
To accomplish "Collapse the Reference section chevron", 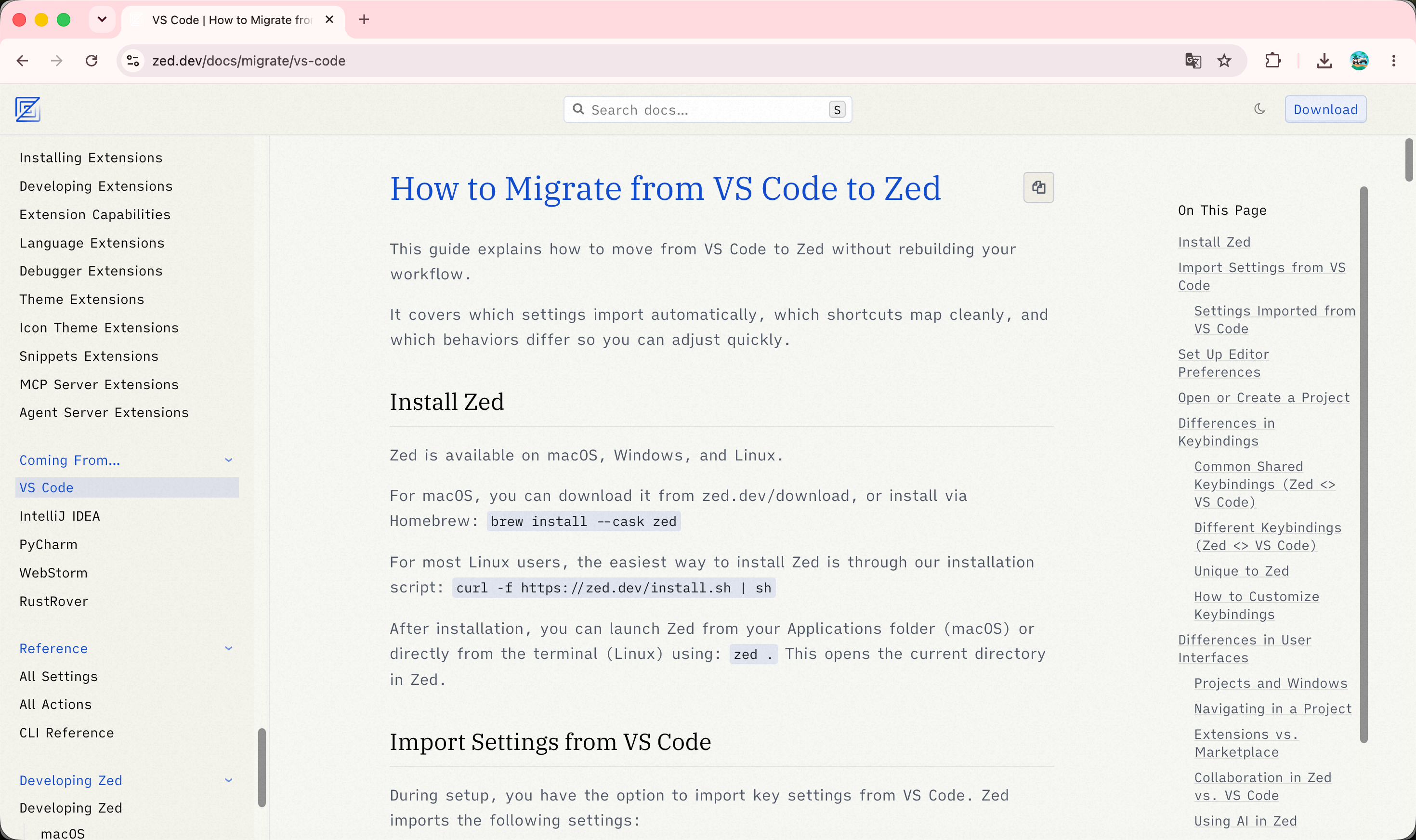I will coord(229,648).
